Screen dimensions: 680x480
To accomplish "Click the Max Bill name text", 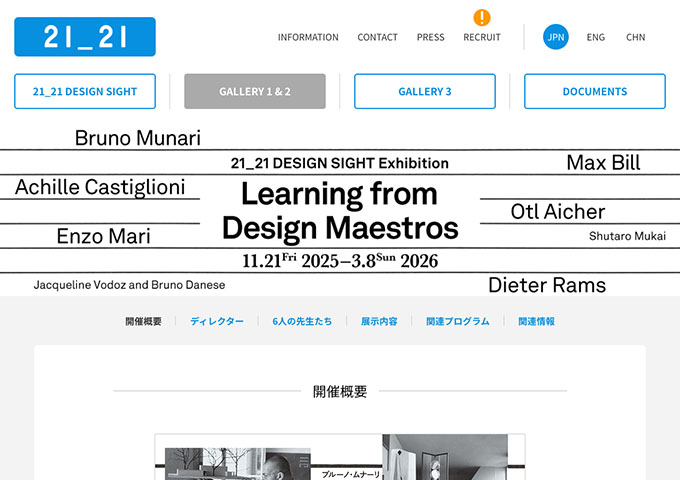I will [603, 163].
